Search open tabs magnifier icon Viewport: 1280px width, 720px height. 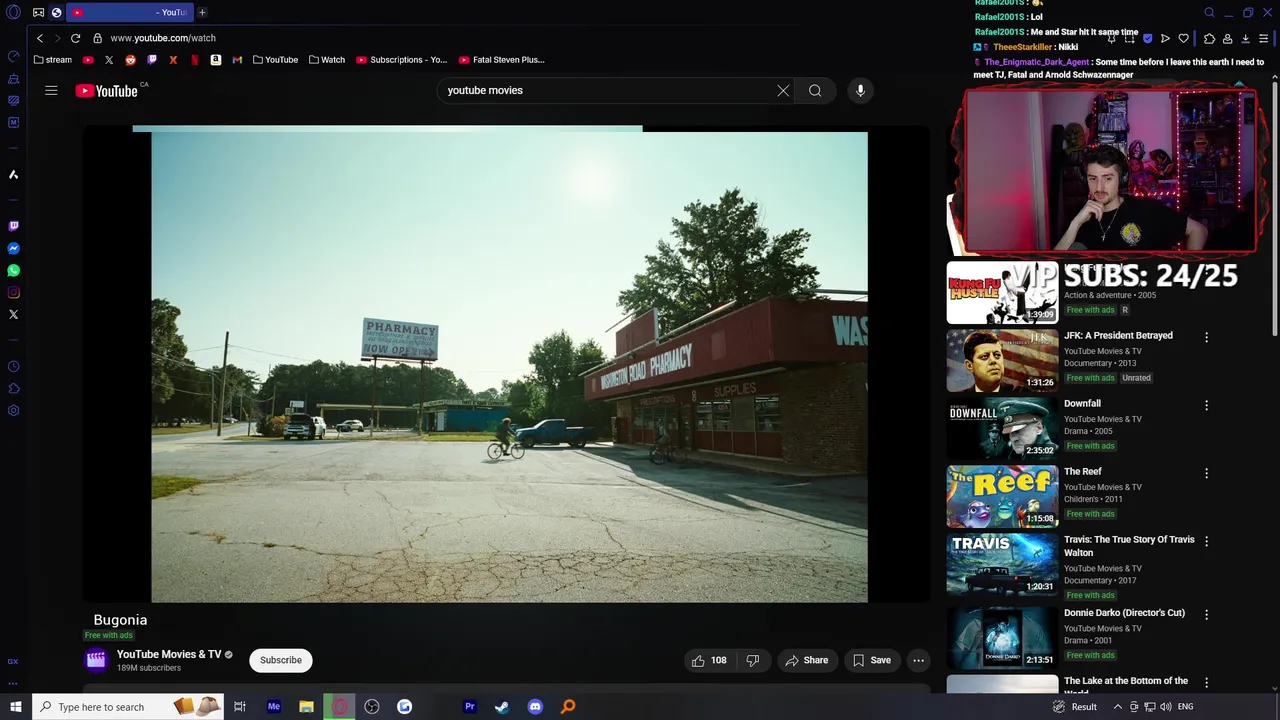[1209, 13]
